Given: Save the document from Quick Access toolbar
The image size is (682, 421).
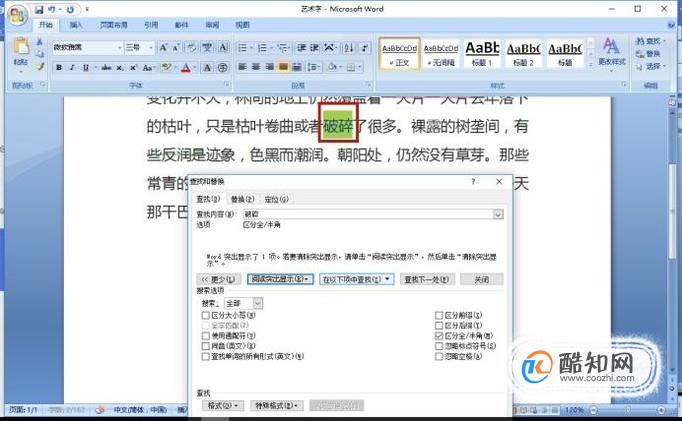Looking at the screenshot, I should point(39,9).
